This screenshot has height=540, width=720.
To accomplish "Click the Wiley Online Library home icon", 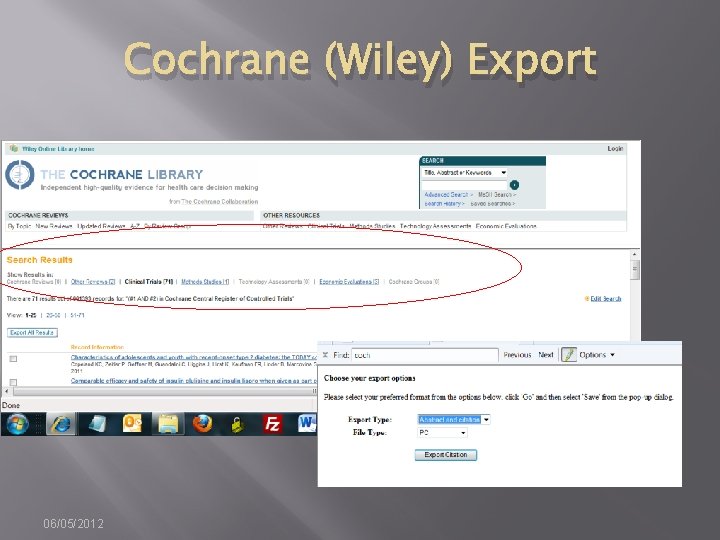I will point(14,149).
